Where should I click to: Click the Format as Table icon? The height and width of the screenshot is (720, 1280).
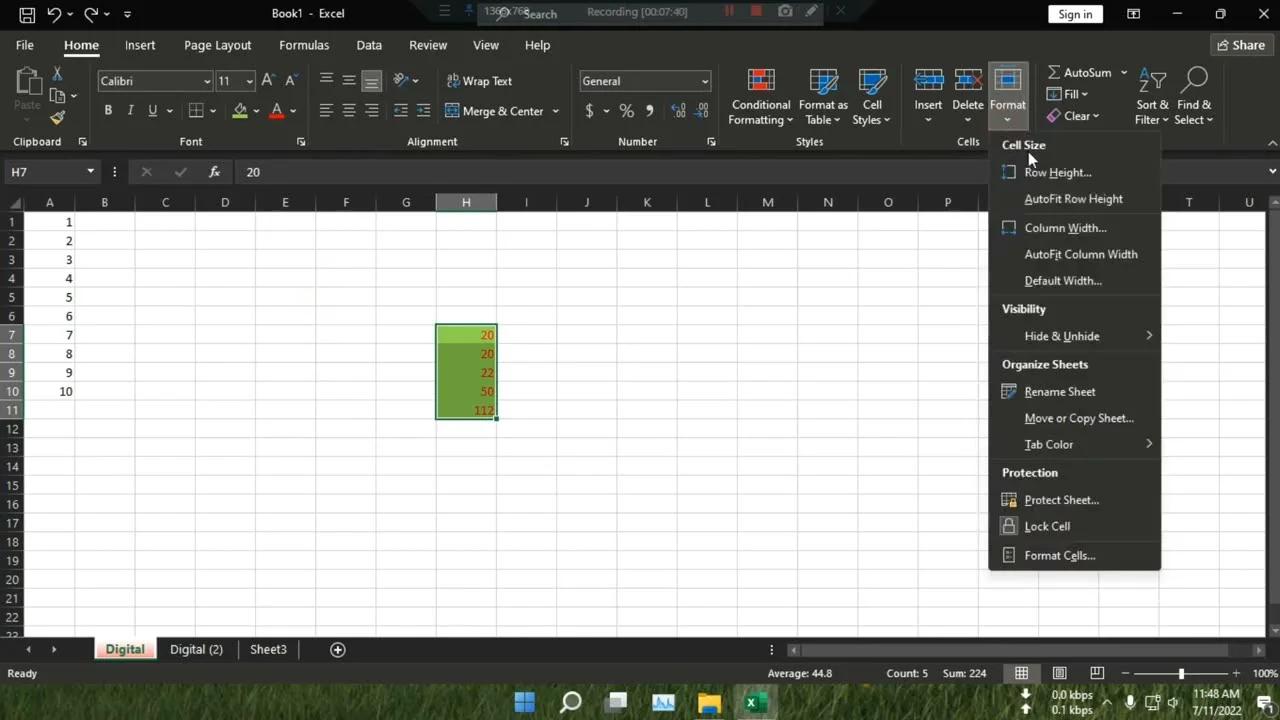coord(823,82)
